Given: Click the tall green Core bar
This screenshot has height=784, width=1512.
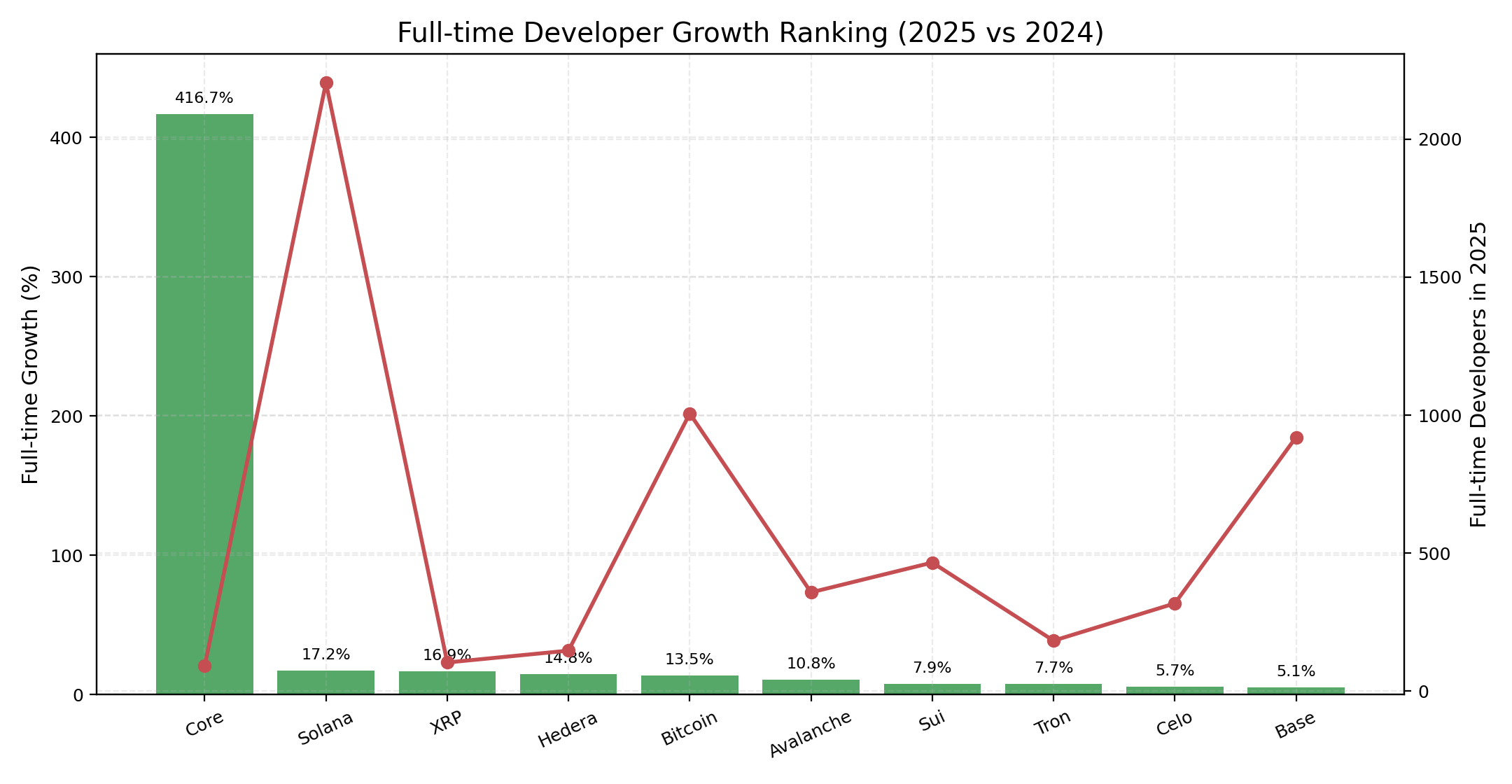Looking at the screenshot, I should pyautogui.click(x=204, y=404).
